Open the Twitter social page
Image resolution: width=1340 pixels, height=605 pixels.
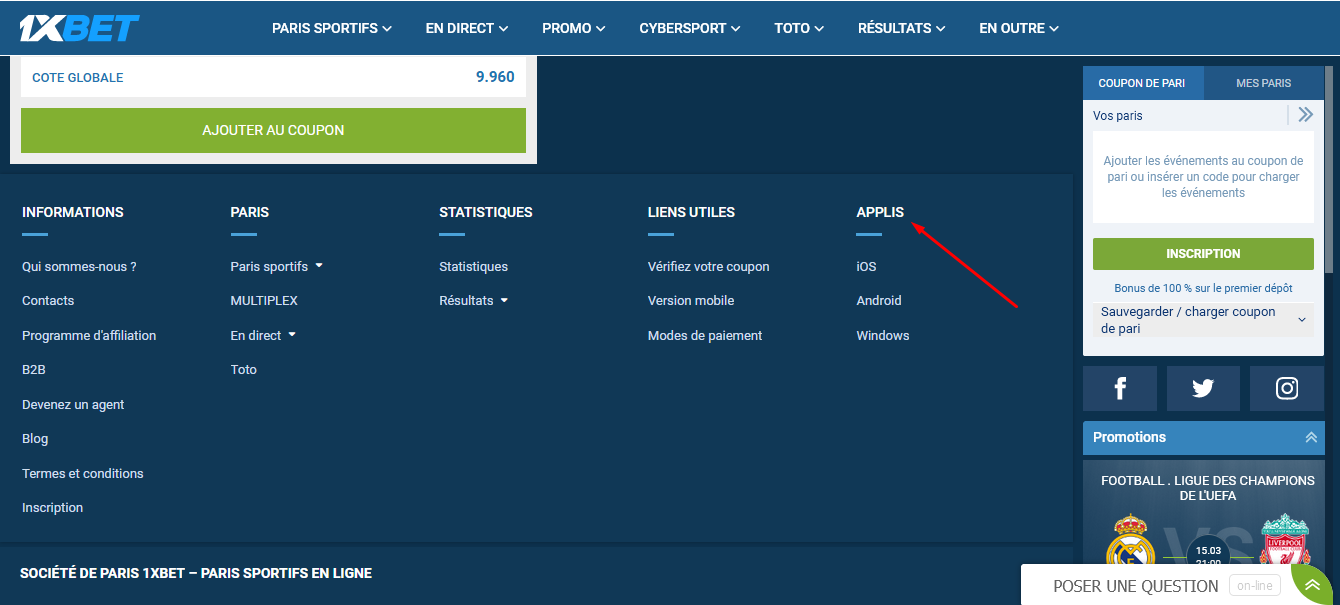(x=1203, y=388)
